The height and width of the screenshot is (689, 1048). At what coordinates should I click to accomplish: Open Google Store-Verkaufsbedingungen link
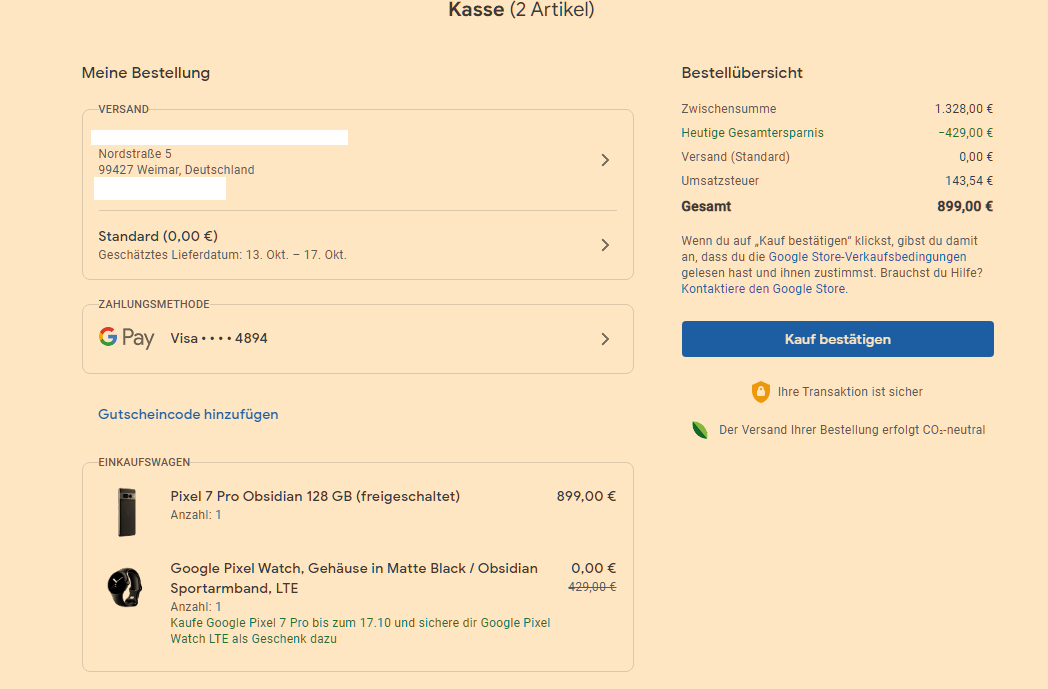click(867, 257)
